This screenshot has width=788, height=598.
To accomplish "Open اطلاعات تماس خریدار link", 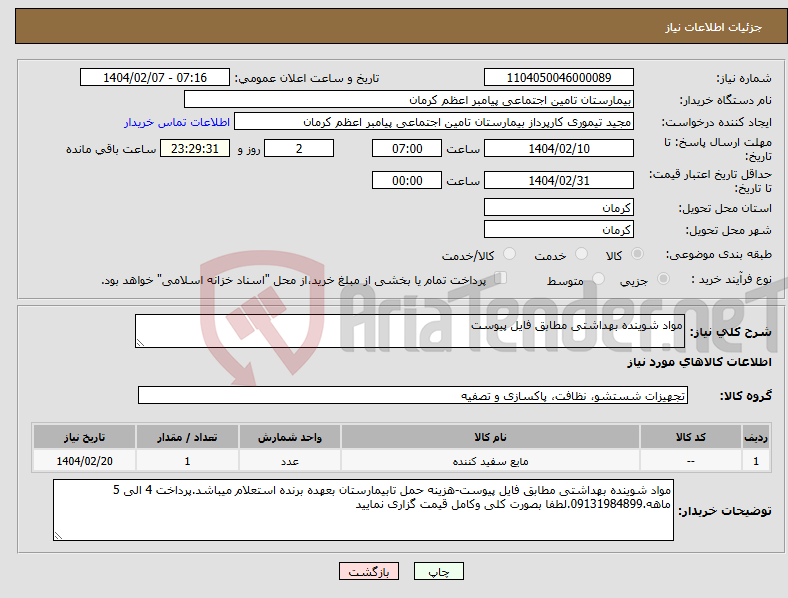I will 177,122.
